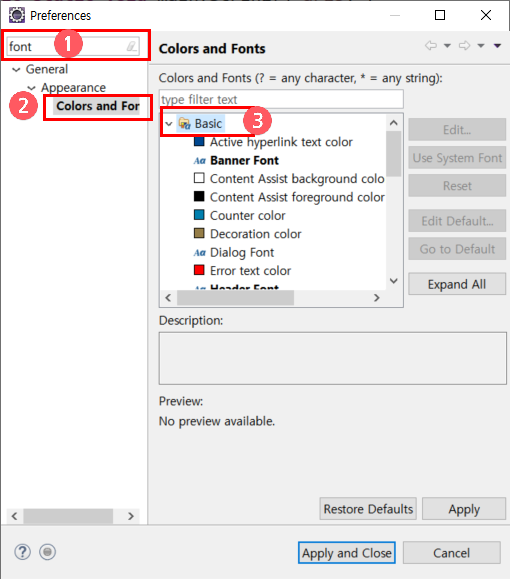
Task: Select Dialog Font entry
Action: tap(242, 253)
